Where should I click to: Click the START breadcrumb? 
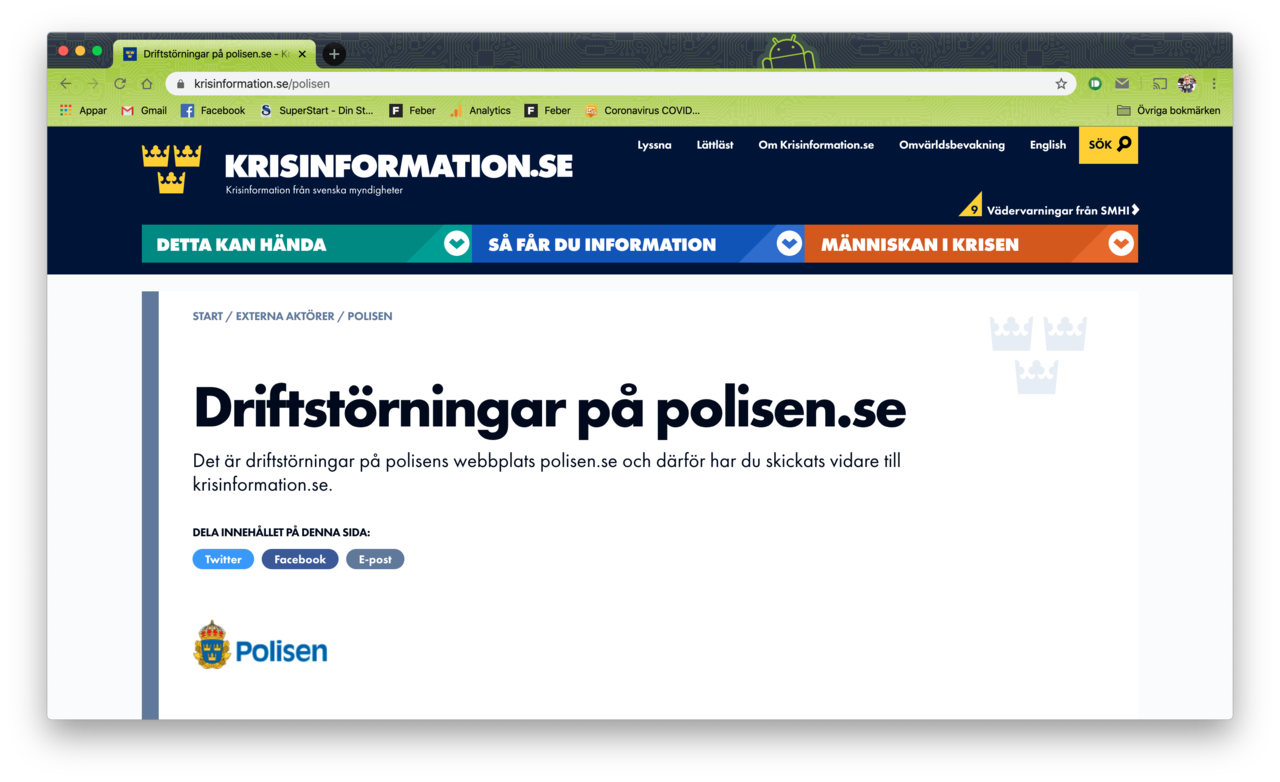tap(208, 316)
